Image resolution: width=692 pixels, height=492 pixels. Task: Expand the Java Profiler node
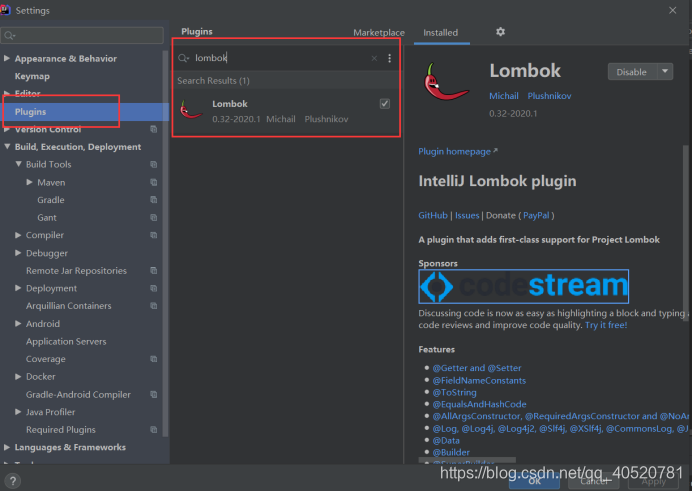[18, 412]
